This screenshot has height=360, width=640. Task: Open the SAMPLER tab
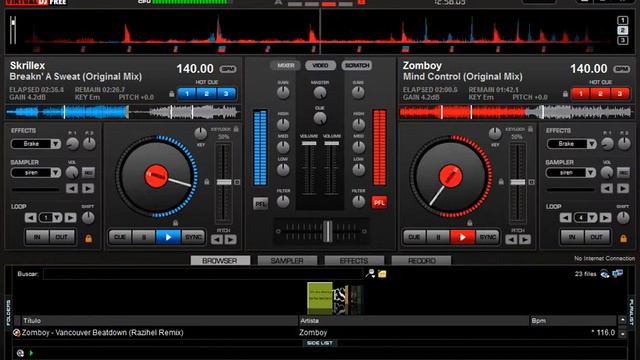[287, 260]
